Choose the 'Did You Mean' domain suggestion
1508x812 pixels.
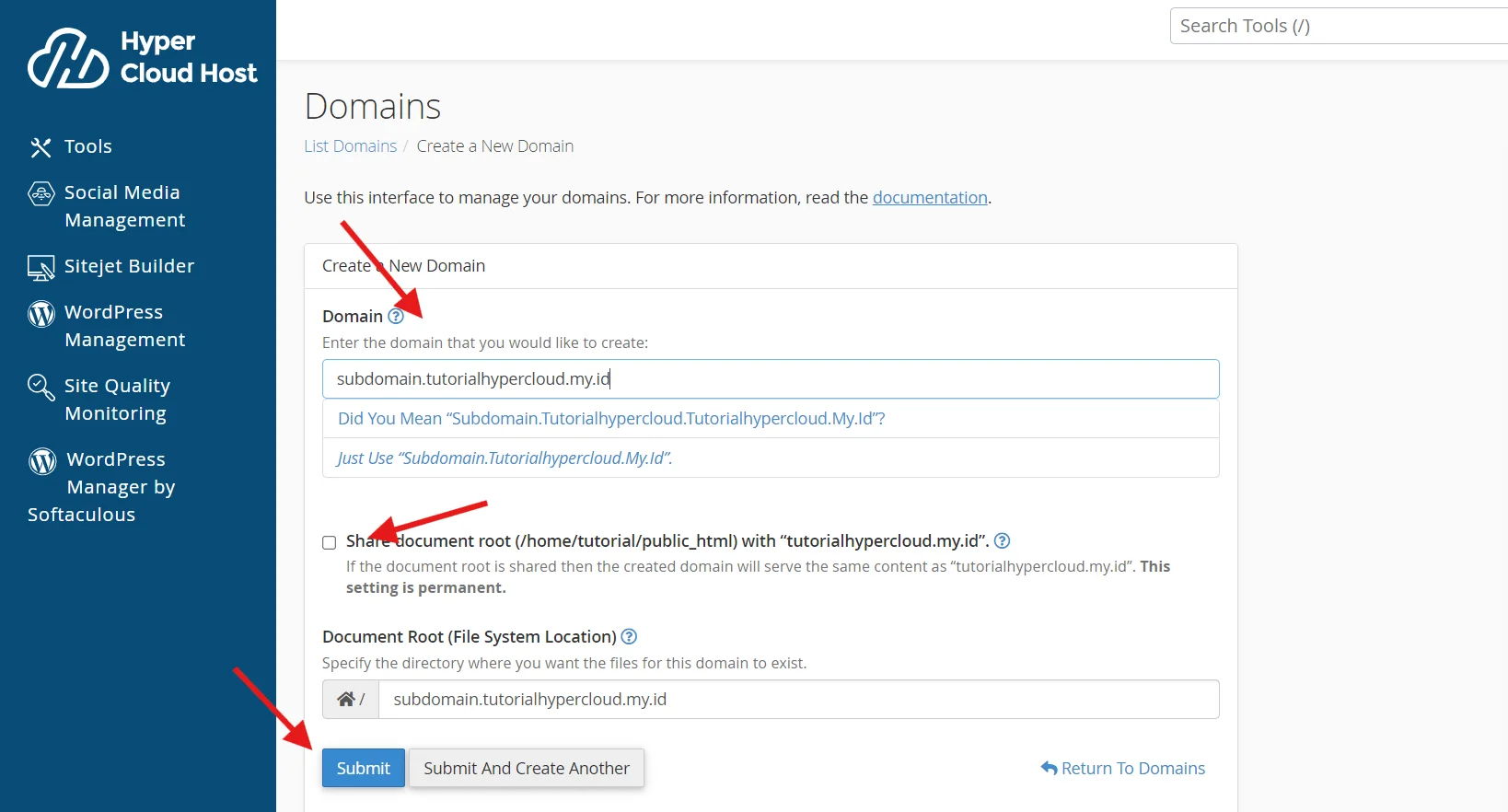point(771,419)
